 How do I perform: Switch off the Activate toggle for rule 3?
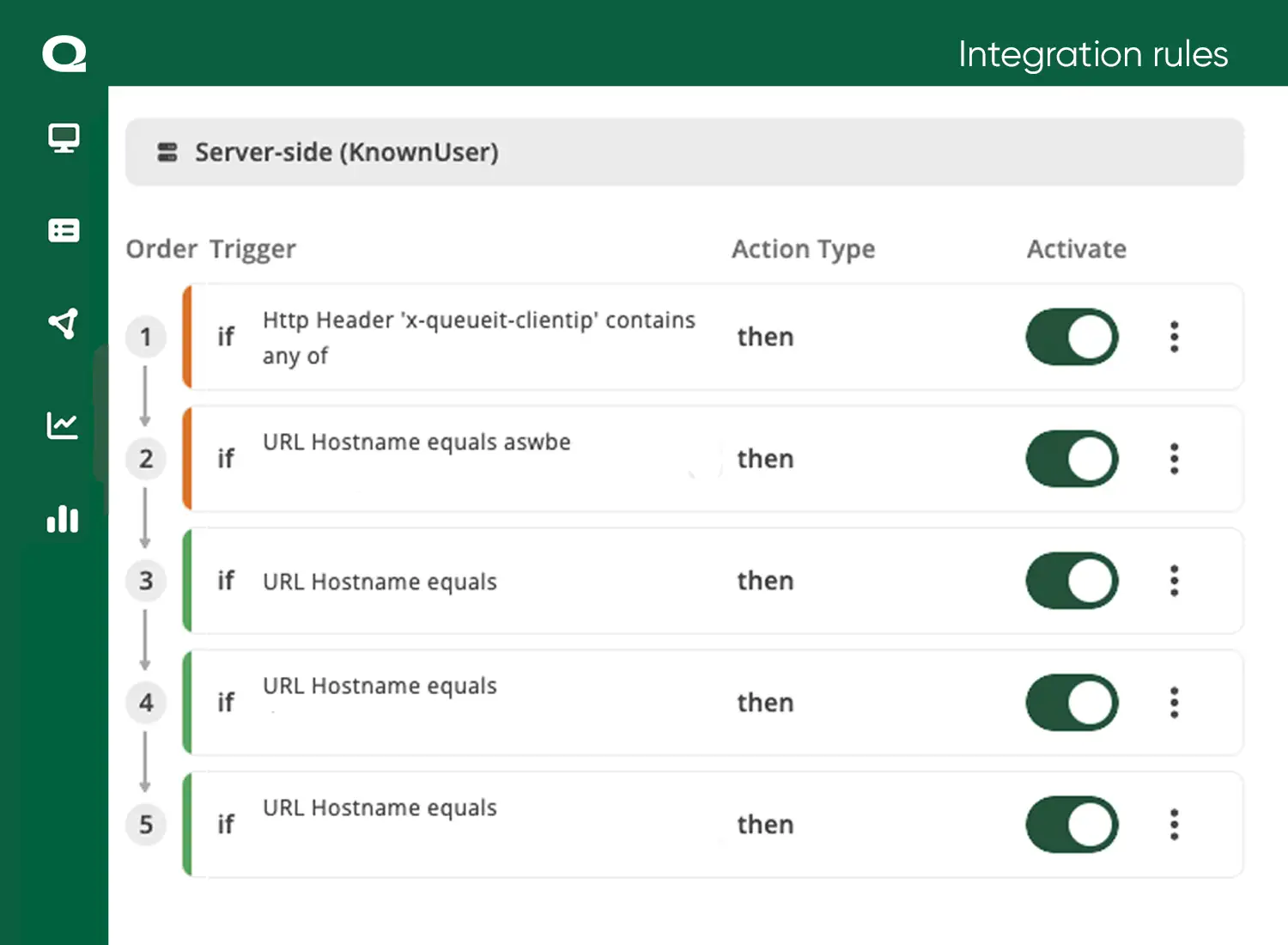(1072, 581)
